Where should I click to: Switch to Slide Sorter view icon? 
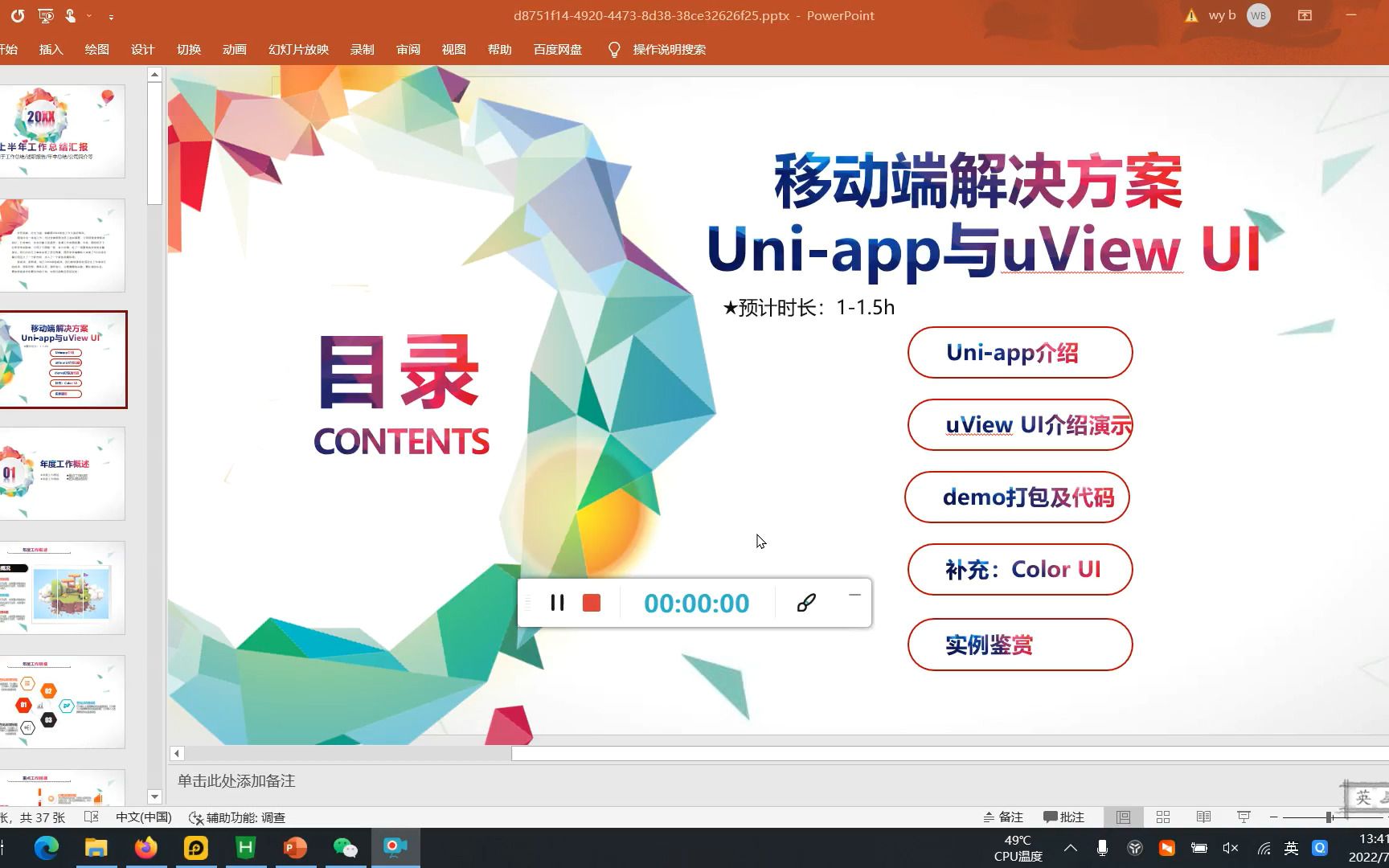coord(1163,817)
